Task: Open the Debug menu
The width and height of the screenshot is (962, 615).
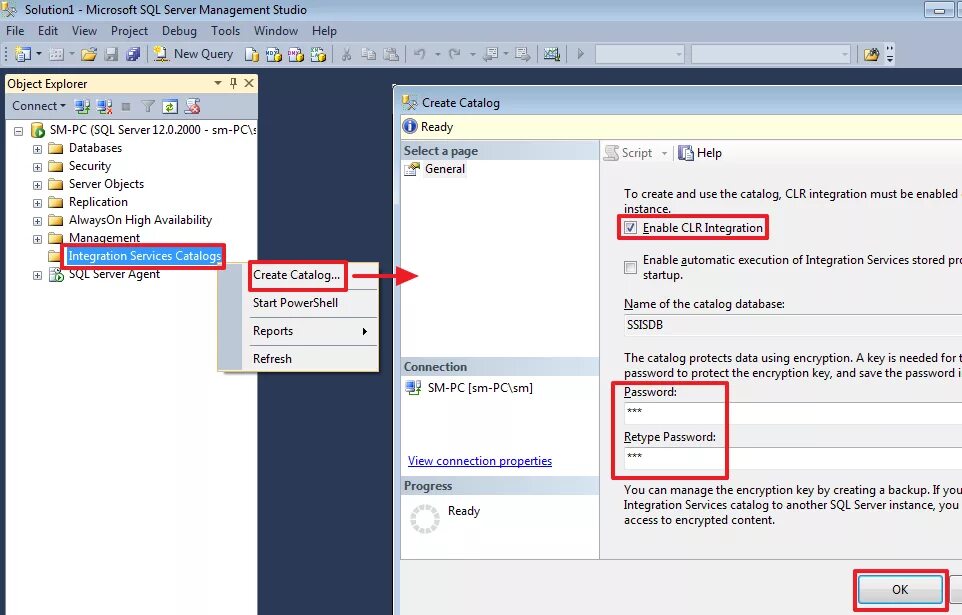Action: pos(179,31)
